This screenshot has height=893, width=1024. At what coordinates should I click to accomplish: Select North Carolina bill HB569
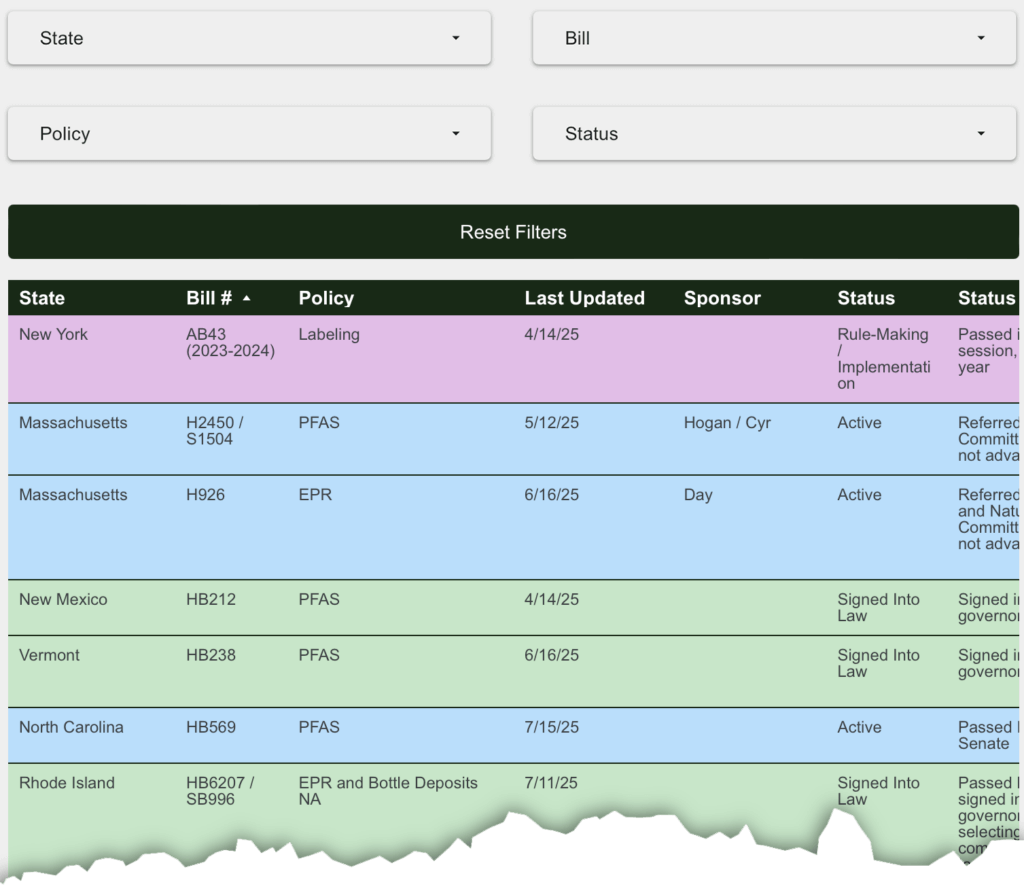(x=210, y=728)
